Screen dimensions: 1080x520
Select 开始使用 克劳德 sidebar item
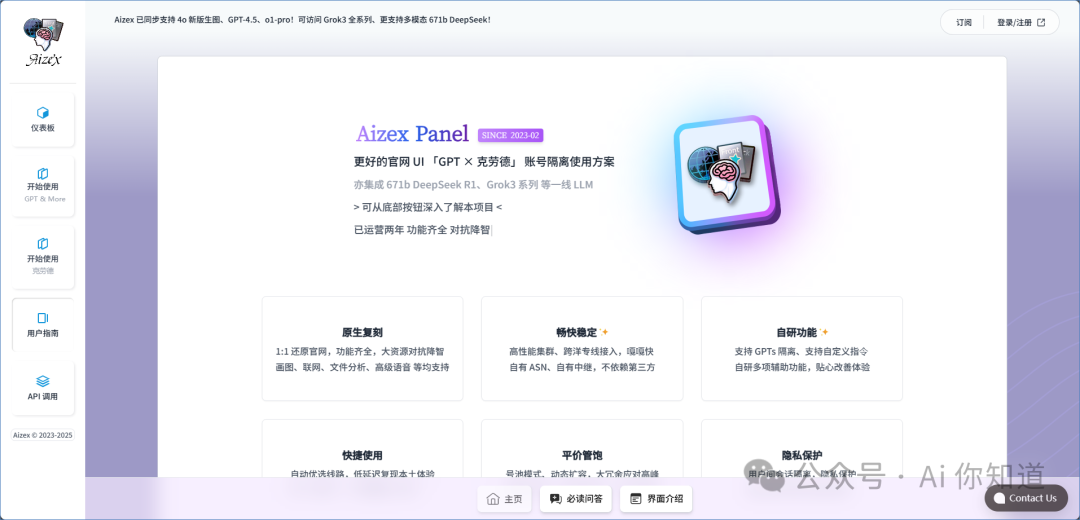tap(43, 258)
